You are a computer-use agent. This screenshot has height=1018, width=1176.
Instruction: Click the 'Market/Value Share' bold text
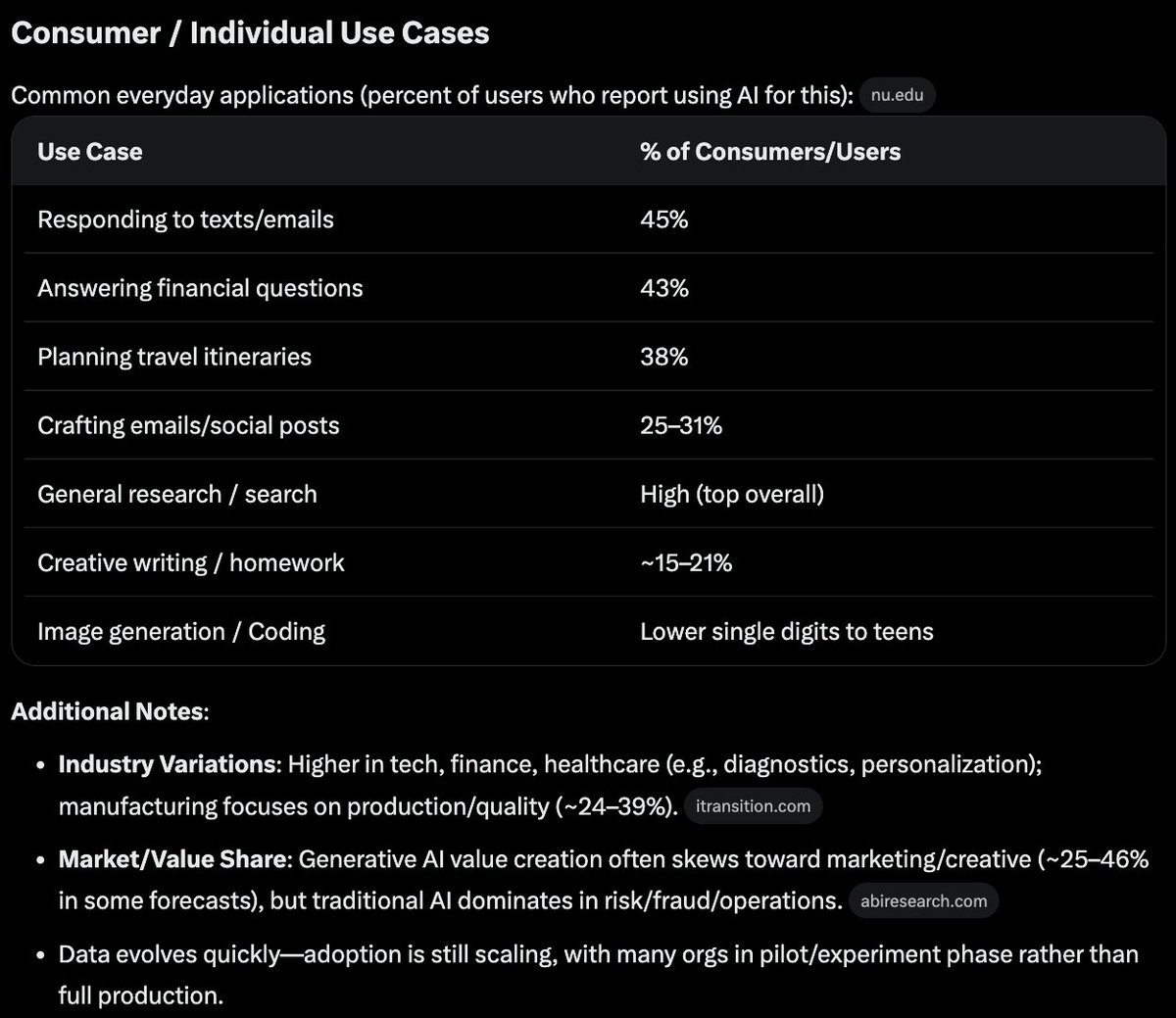tap(174, 859)
